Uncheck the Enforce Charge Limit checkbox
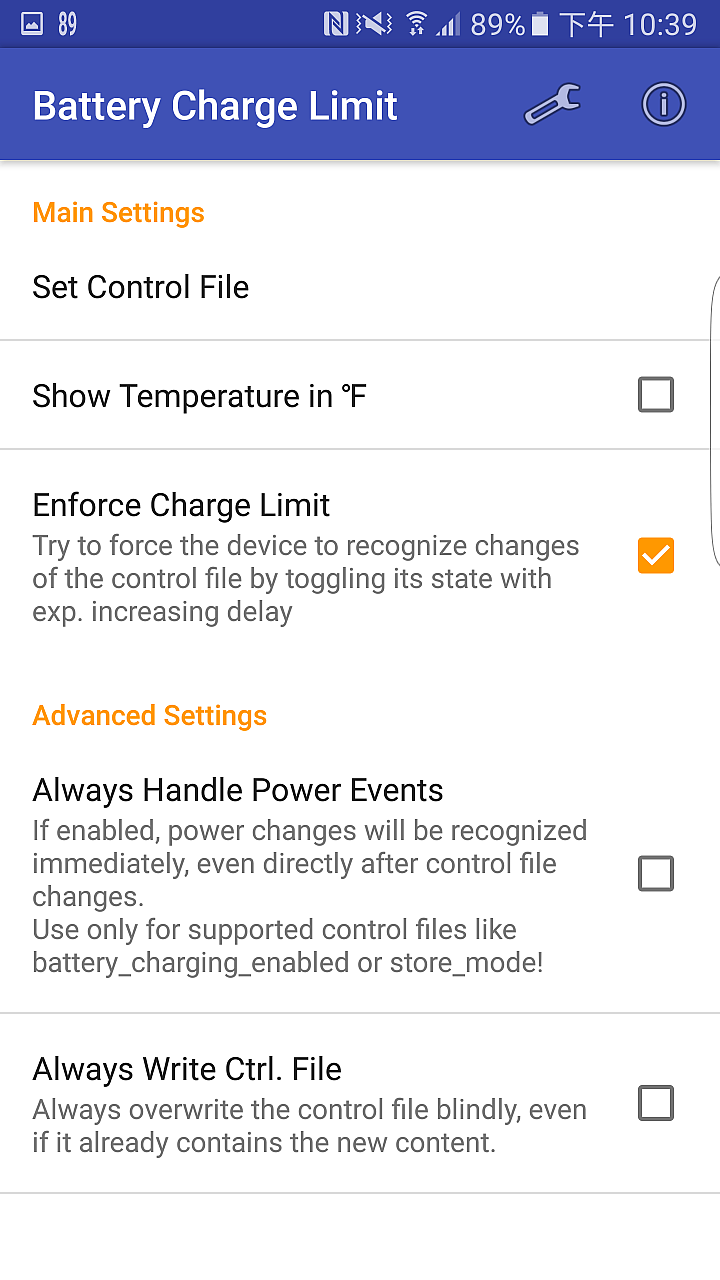This screenshot has height=1280, width=720. coord(656,556)
